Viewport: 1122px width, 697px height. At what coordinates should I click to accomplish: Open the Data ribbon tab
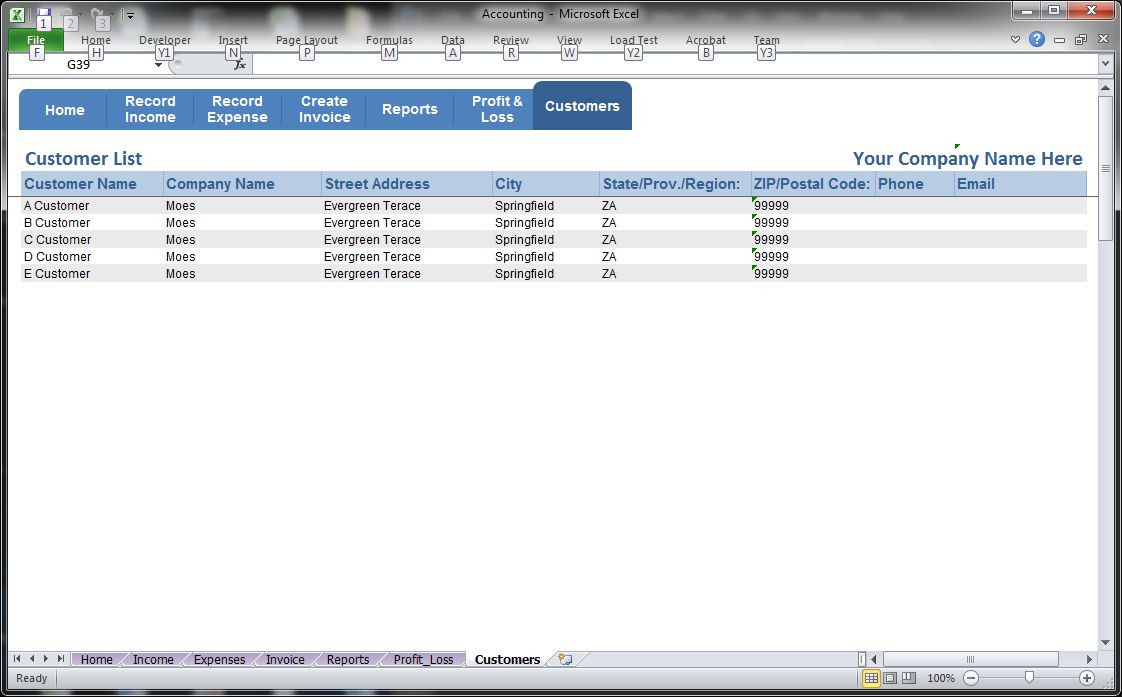point(452,40)
